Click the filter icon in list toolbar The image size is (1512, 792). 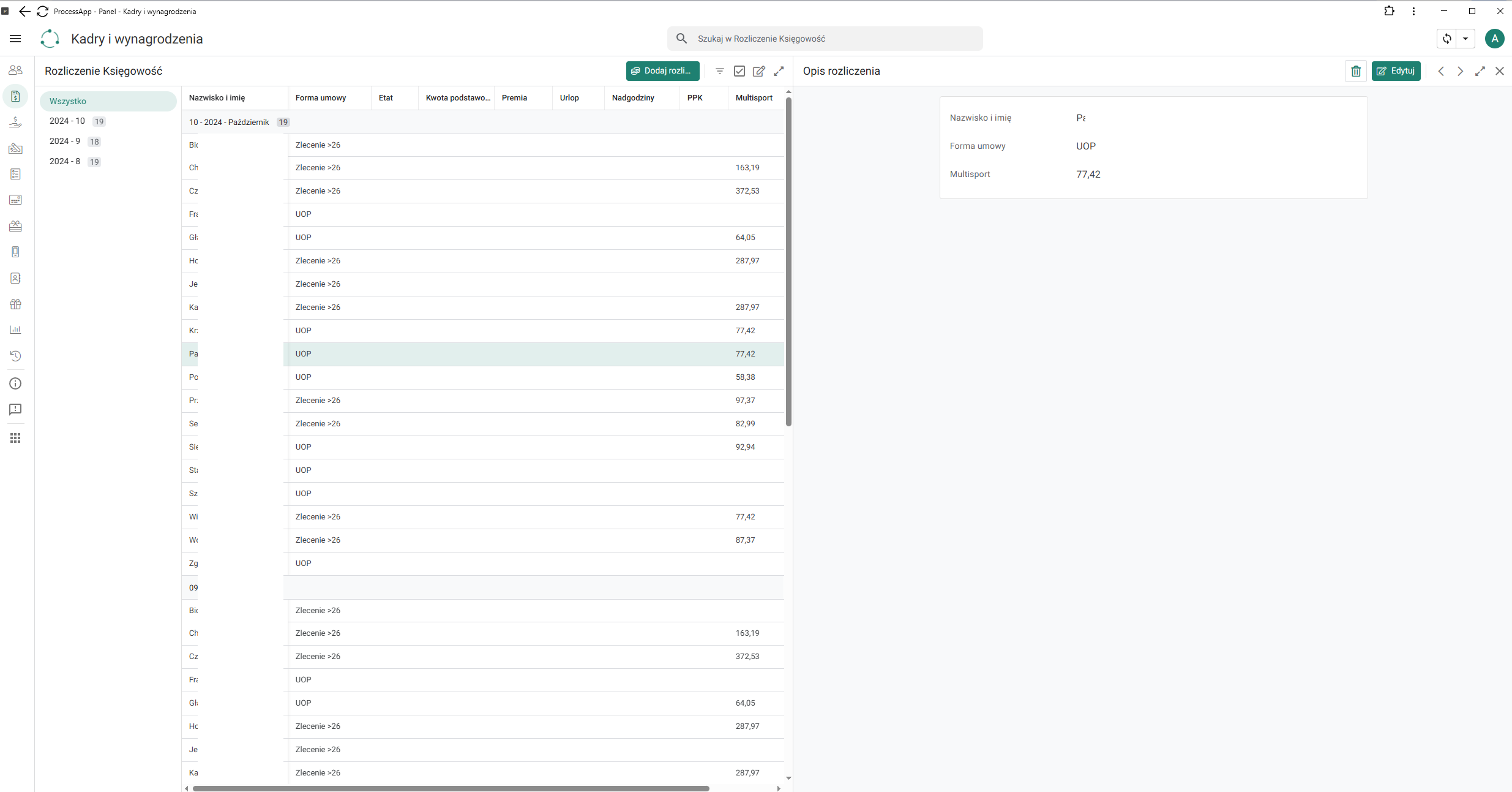(720, 71)
